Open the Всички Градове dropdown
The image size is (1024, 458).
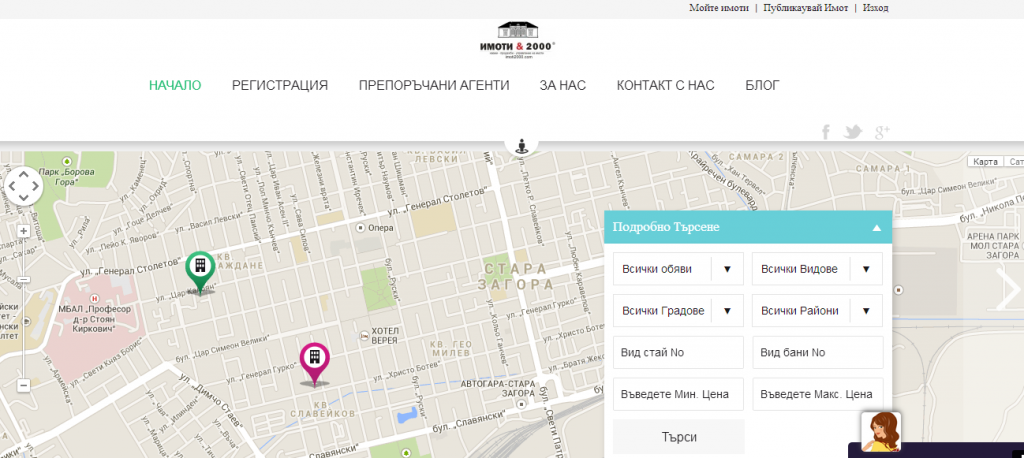[x=679, y=311]
